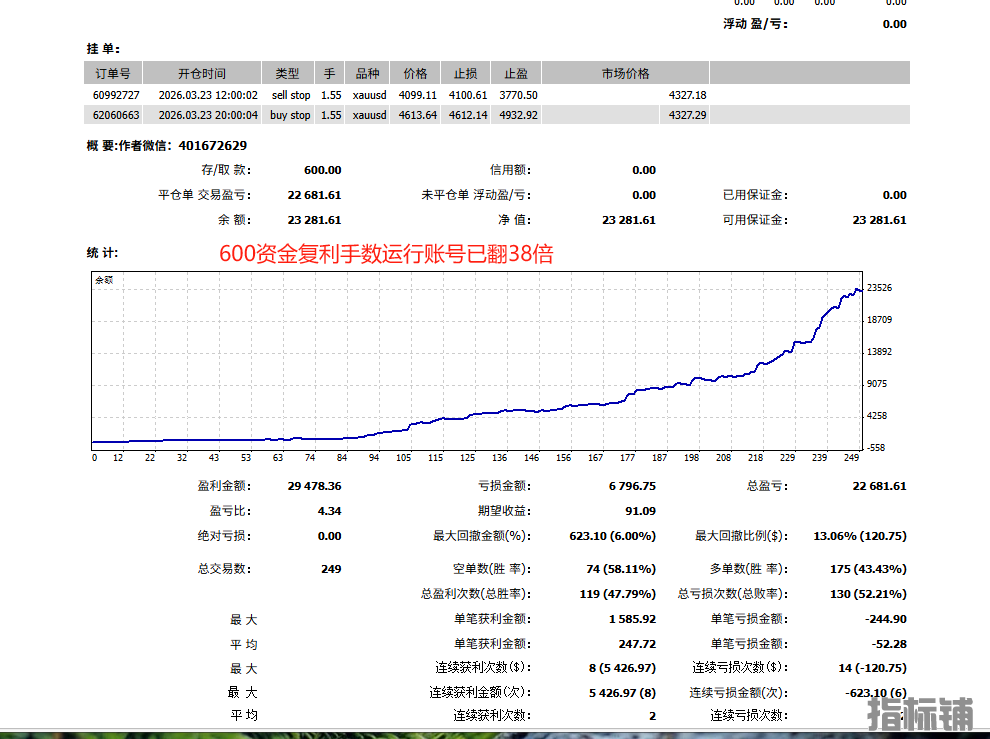
Task: Select the 总交易数 value 249
Action: pos(330,569)
